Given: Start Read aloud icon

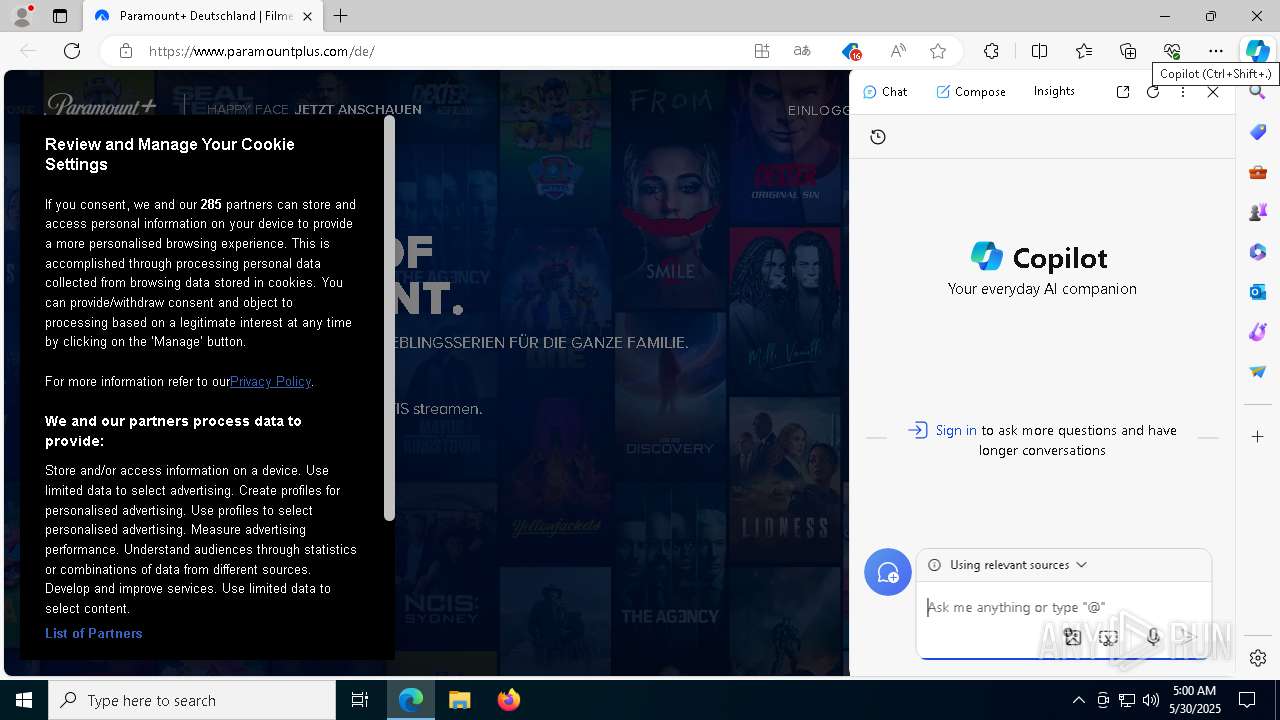Looking at the screenshot, I should (x=898, y=51).
